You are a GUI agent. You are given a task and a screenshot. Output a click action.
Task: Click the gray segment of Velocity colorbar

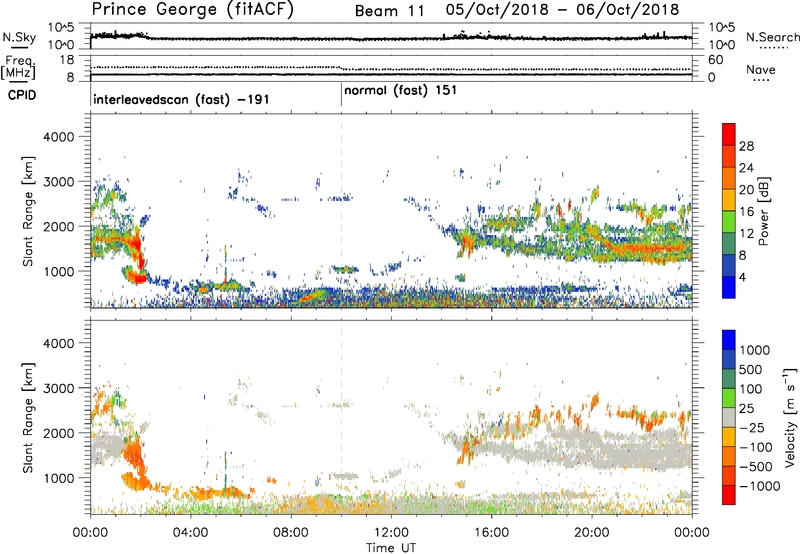[729, 418]
